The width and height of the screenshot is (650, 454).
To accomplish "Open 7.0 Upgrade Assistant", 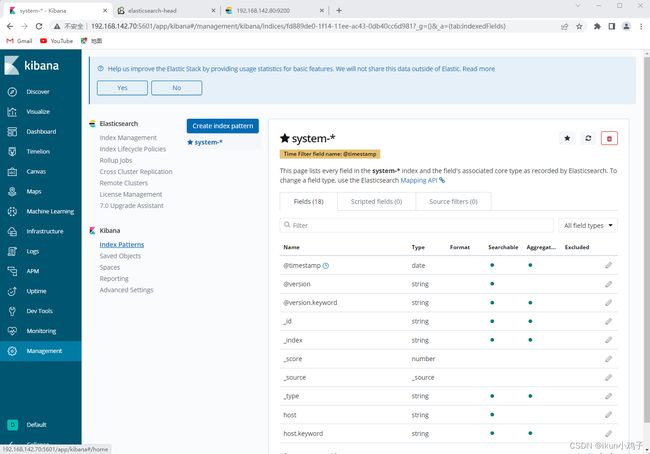I will tap(131, 206).
